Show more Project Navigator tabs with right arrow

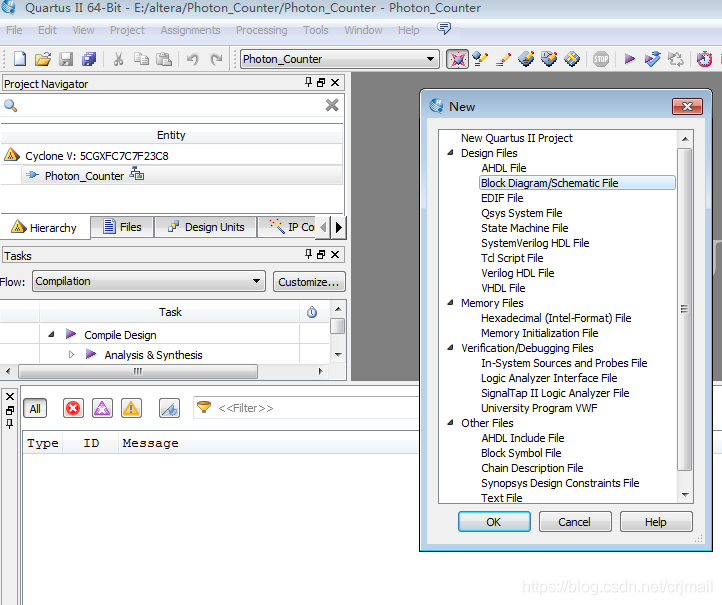click(339, 227)
